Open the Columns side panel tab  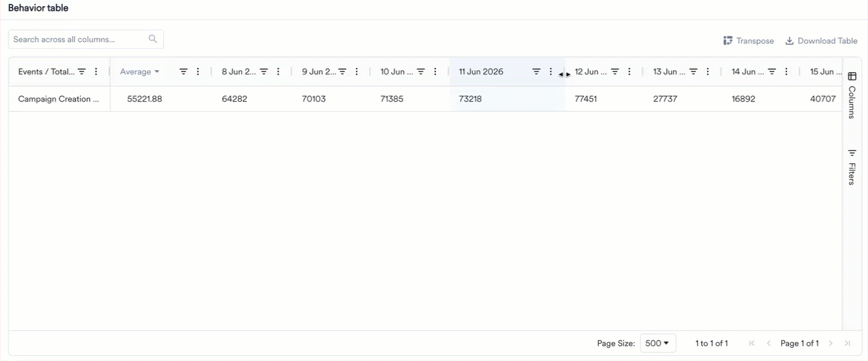coord(852,95)
